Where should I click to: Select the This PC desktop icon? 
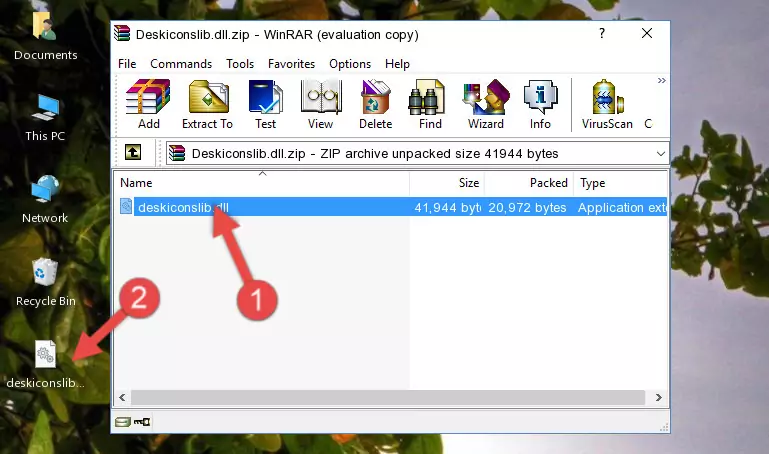point(45,118)
